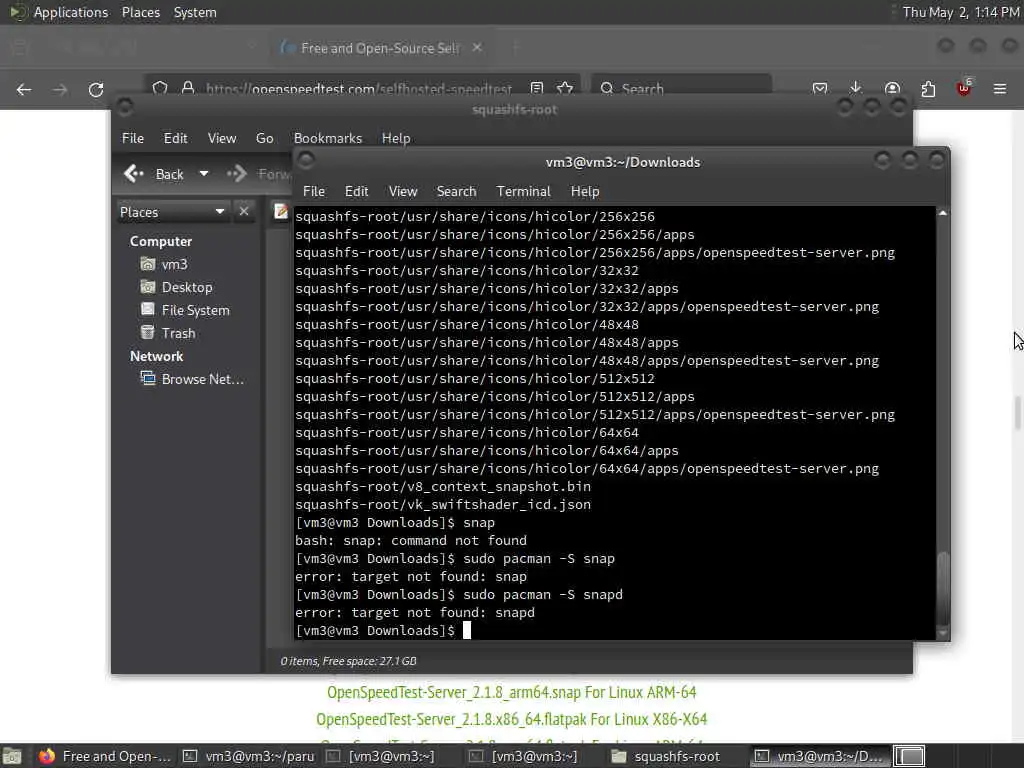Click the uBlock Origin extension icon
Viewport: 1024px width, 768px height.
coord(964,88)
